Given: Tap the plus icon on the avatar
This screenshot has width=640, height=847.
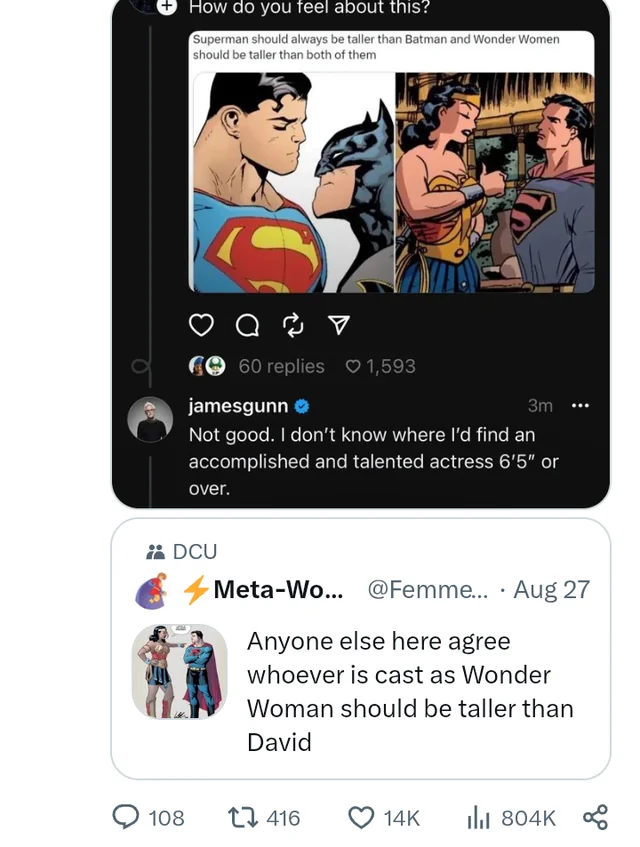Looking at the screenshot, I should click(x=167, y=6).
